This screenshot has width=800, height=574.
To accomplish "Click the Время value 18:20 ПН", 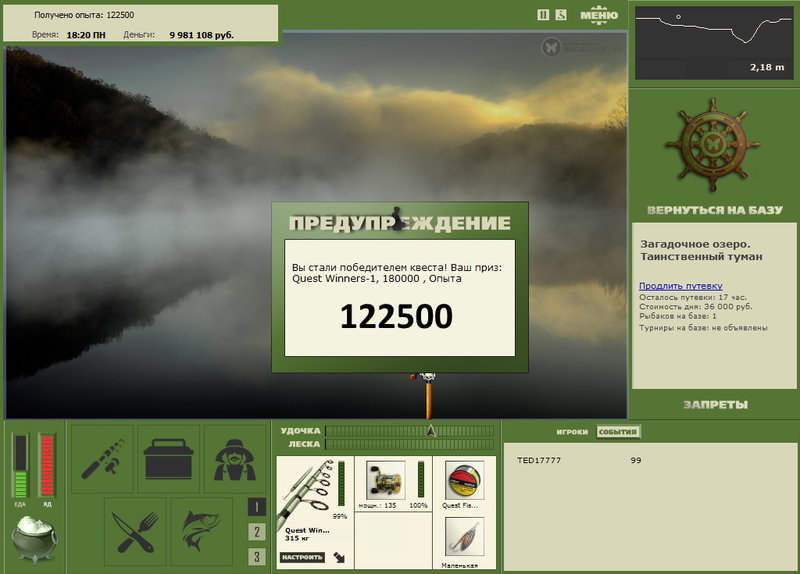I will point(86,35).
